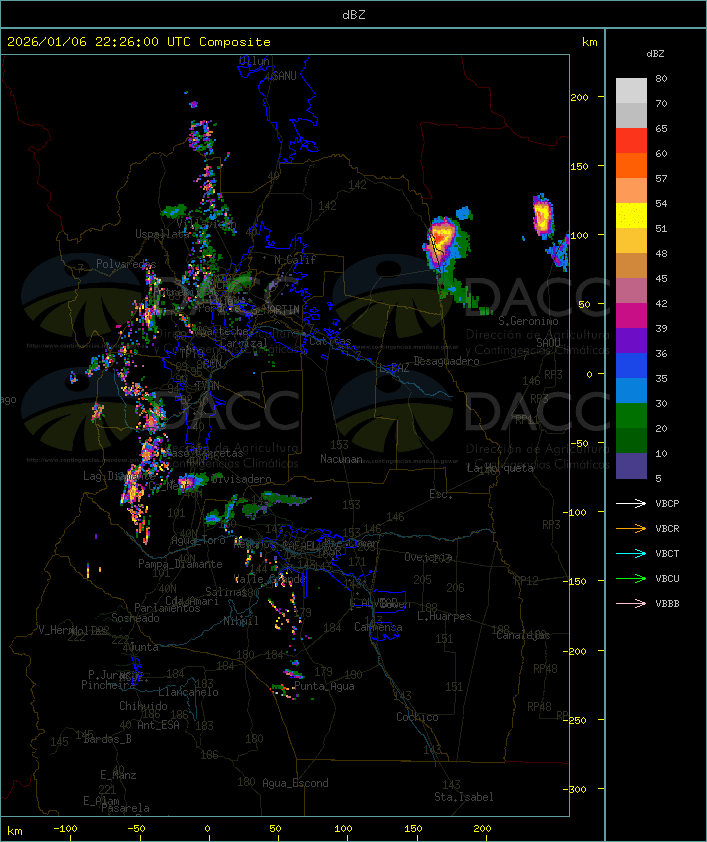
Task: Select the 5-10 dBZ indigo swatch
Action: (x=631, y=466)
